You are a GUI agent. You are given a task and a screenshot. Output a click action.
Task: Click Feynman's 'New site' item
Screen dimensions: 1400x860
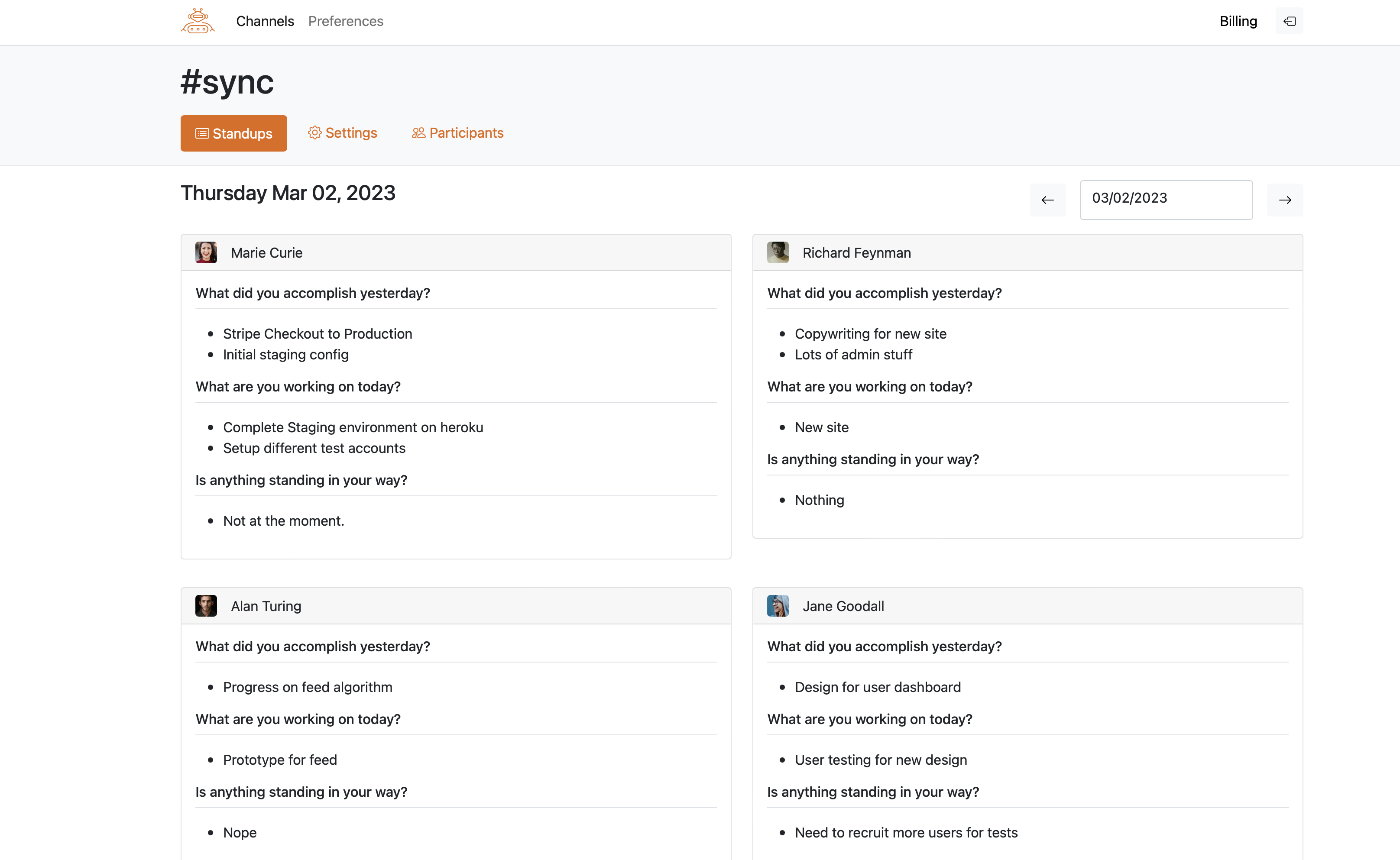(x=821, y=427)
